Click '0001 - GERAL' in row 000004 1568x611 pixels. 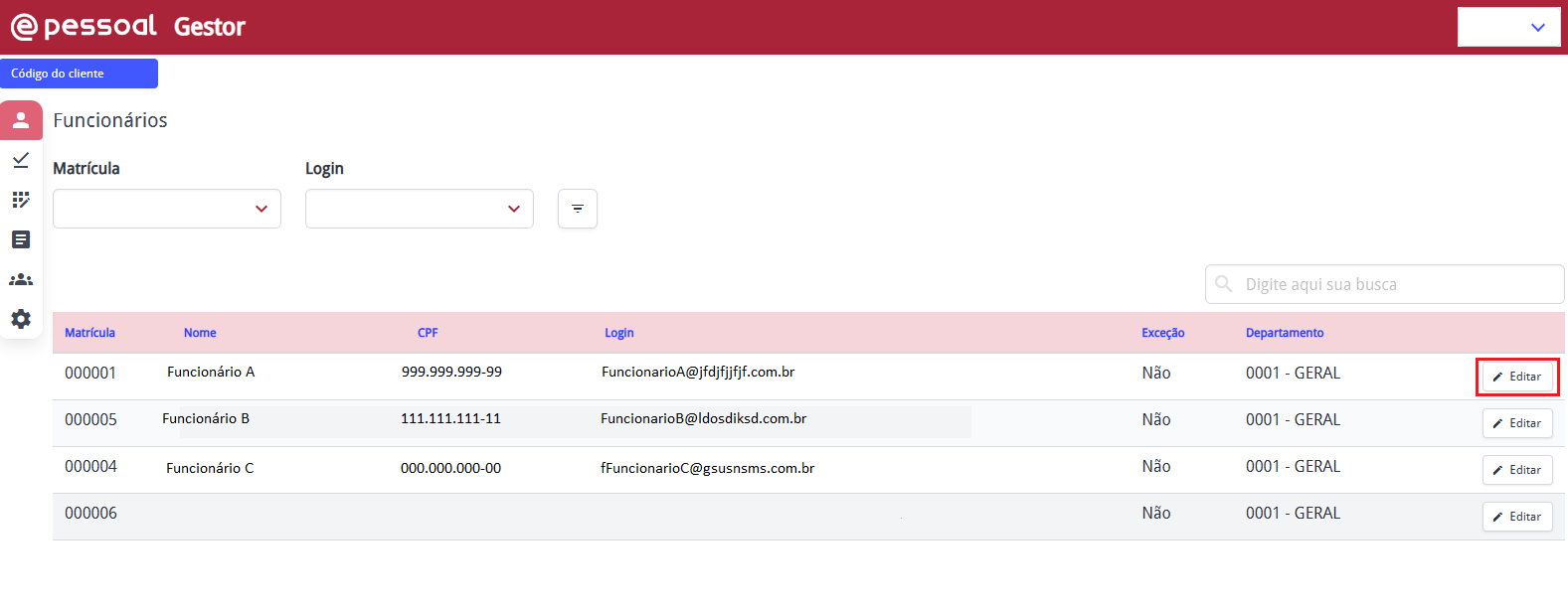click(x=1293, y=466)
